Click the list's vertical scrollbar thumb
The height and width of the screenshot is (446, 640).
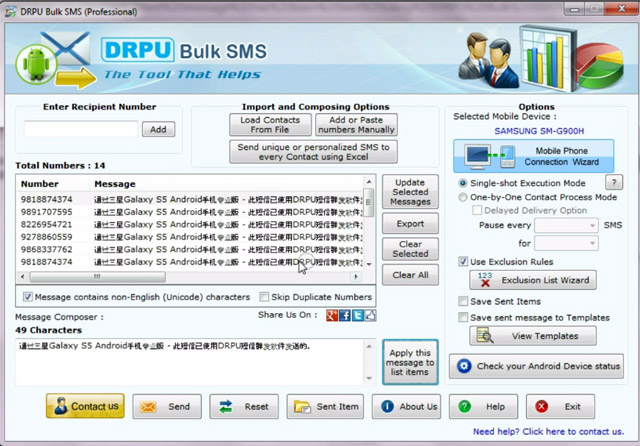click(x=369, y=203)
